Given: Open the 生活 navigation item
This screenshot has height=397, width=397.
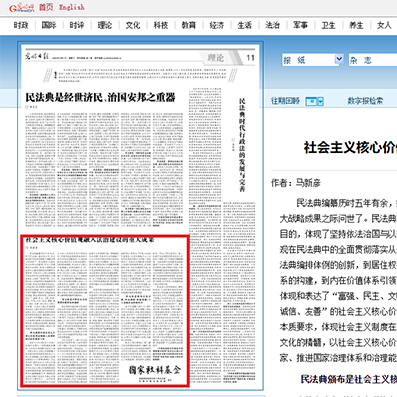Looking at the screenshot, I should (244, 25).
